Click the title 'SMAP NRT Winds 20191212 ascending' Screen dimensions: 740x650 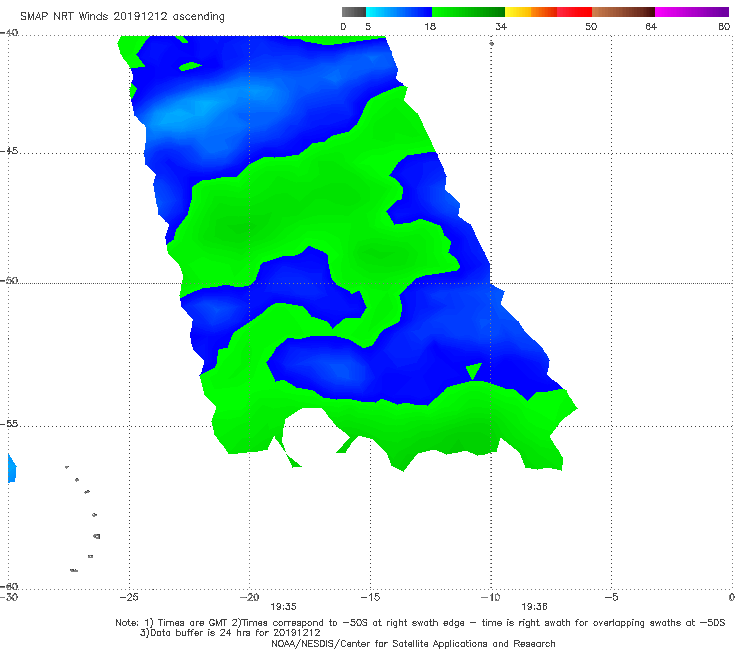122,16
